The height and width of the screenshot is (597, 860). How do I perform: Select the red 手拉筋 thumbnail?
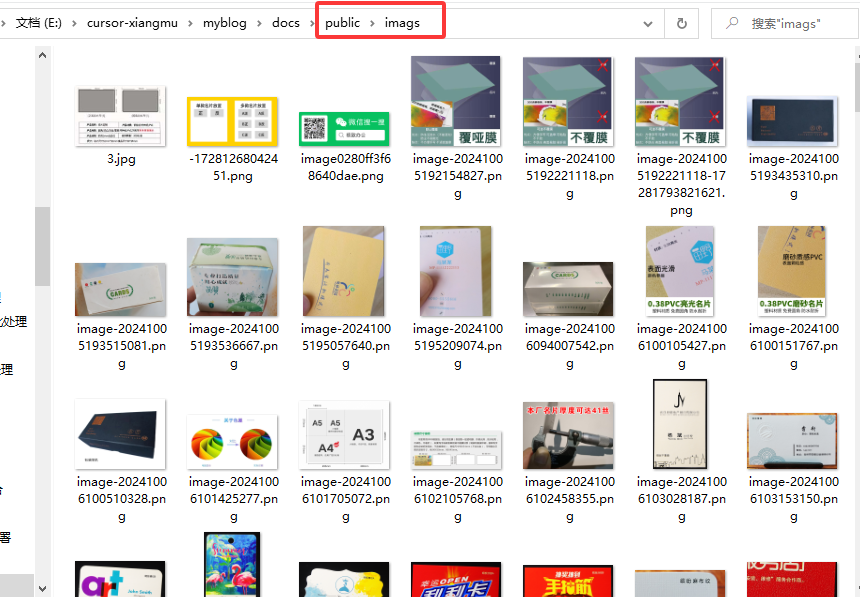[x=568, y=581]
